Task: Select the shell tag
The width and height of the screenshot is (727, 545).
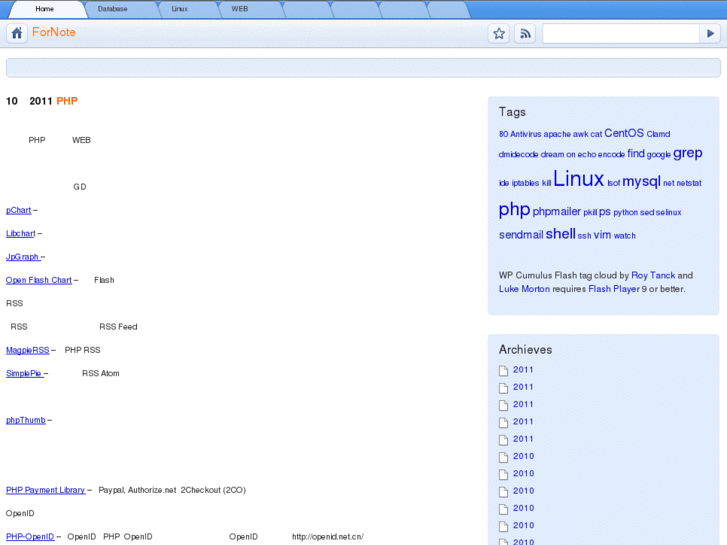Action: click(x=561, y=234)
